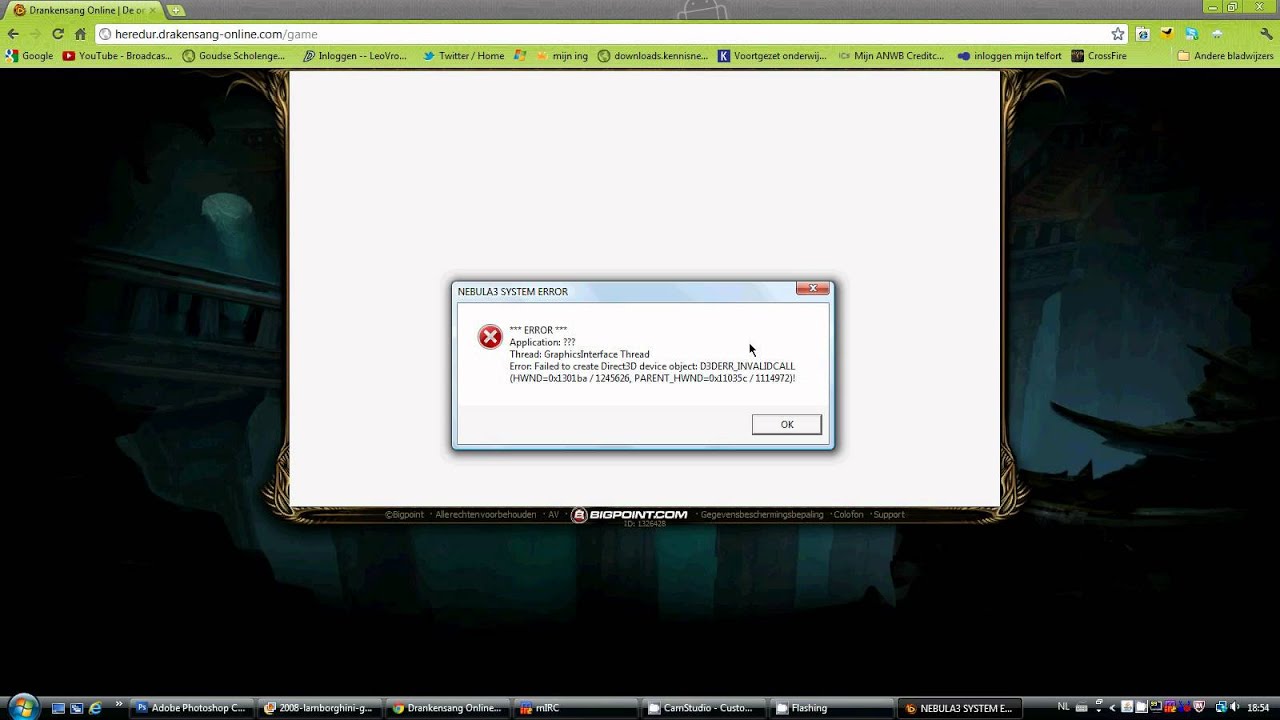Click Switch between windows quick launch icon
1280x720 pixels.
point(76,708)
